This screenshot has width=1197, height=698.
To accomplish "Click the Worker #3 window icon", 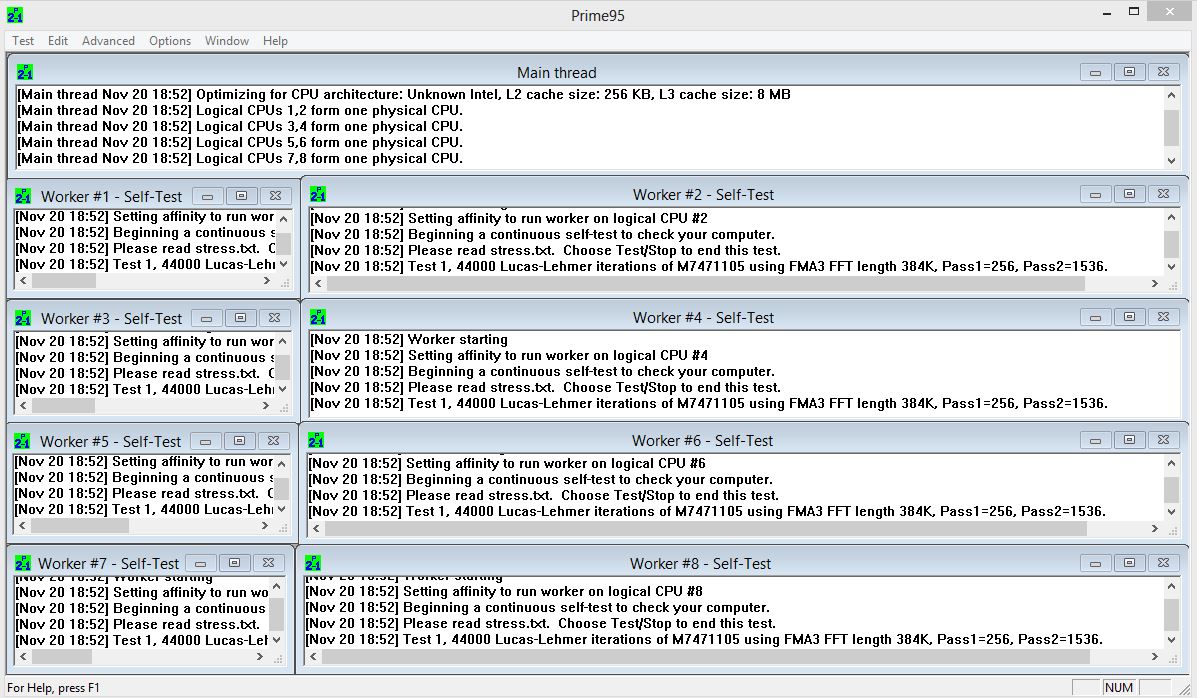I will point(23,318).
